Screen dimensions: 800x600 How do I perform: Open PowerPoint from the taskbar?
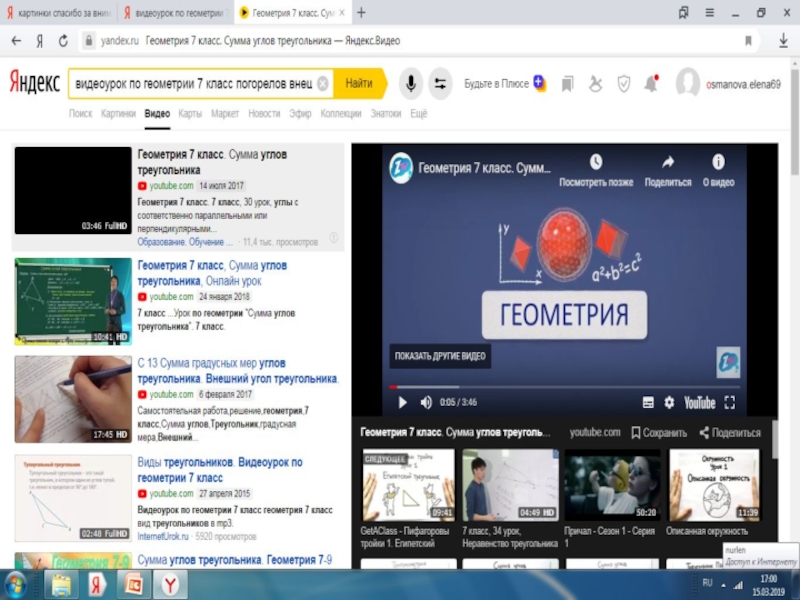[x=133, y=585]
